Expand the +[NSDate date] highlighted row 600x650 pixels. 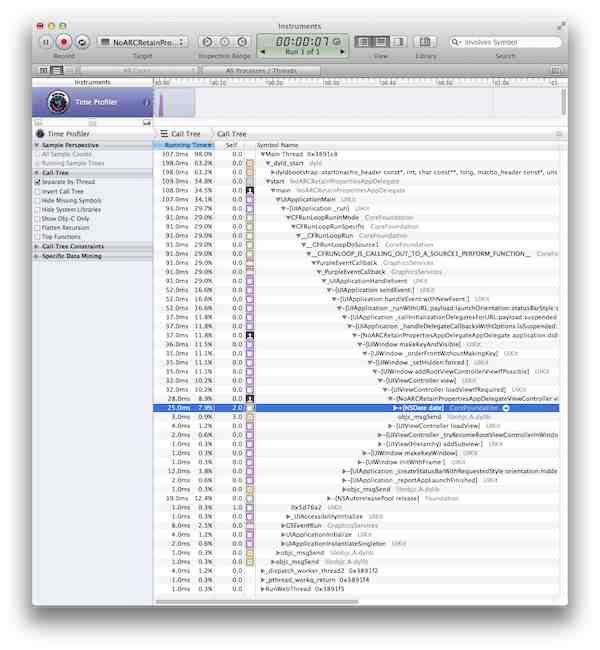coord(395,408)
